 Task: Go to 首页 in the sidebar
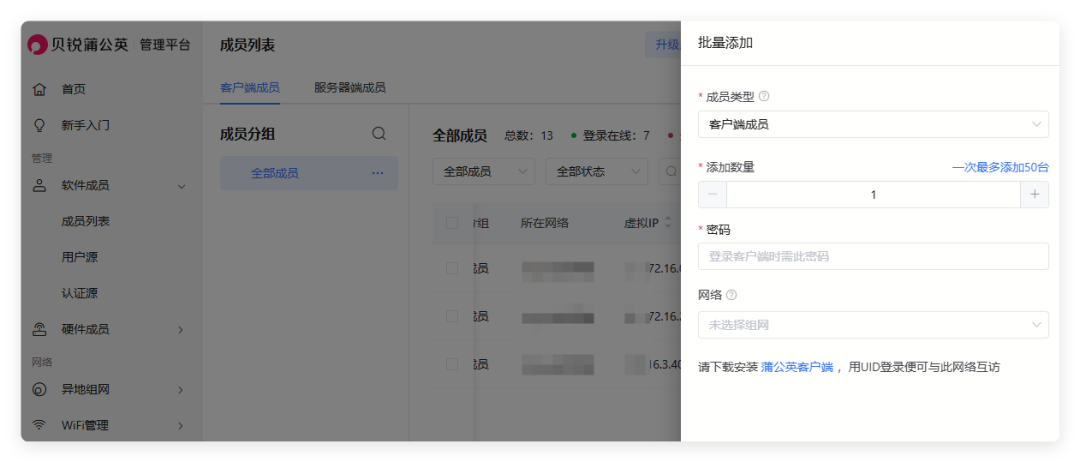[74, 90]
